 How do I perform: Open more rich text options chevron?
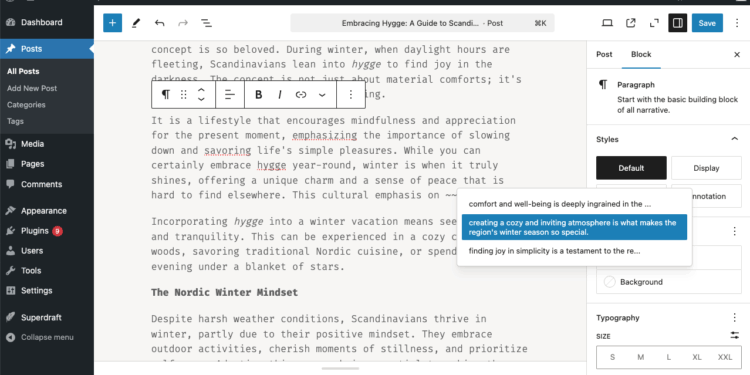pos(322,95)
